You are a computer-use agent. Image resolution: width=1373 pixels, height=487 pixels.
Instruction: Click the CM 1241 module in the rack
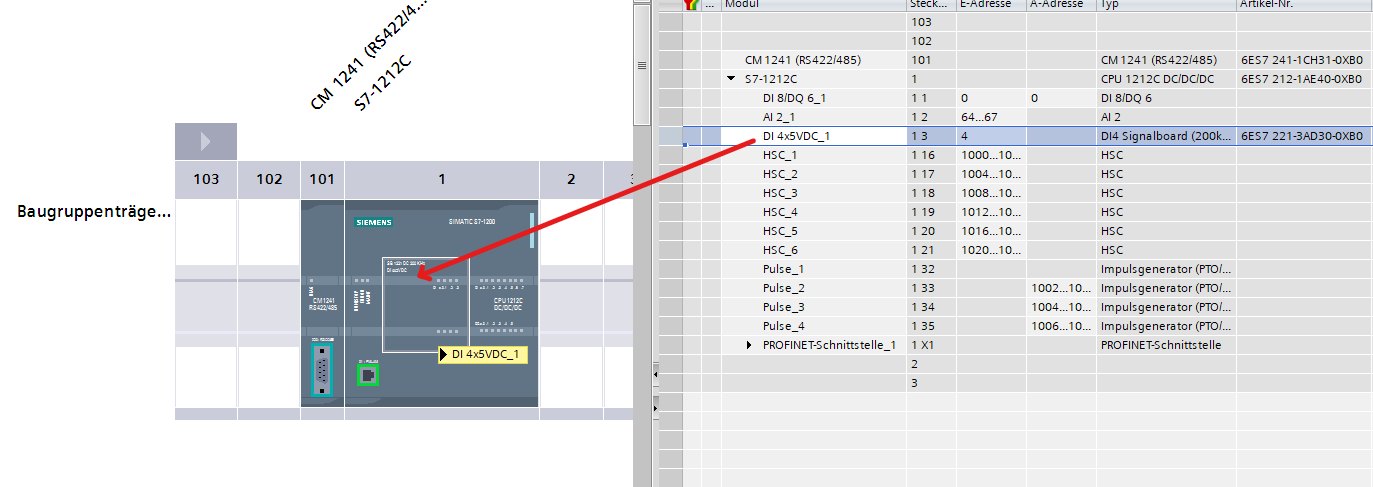pyautogui.click(x=322, y=303)
